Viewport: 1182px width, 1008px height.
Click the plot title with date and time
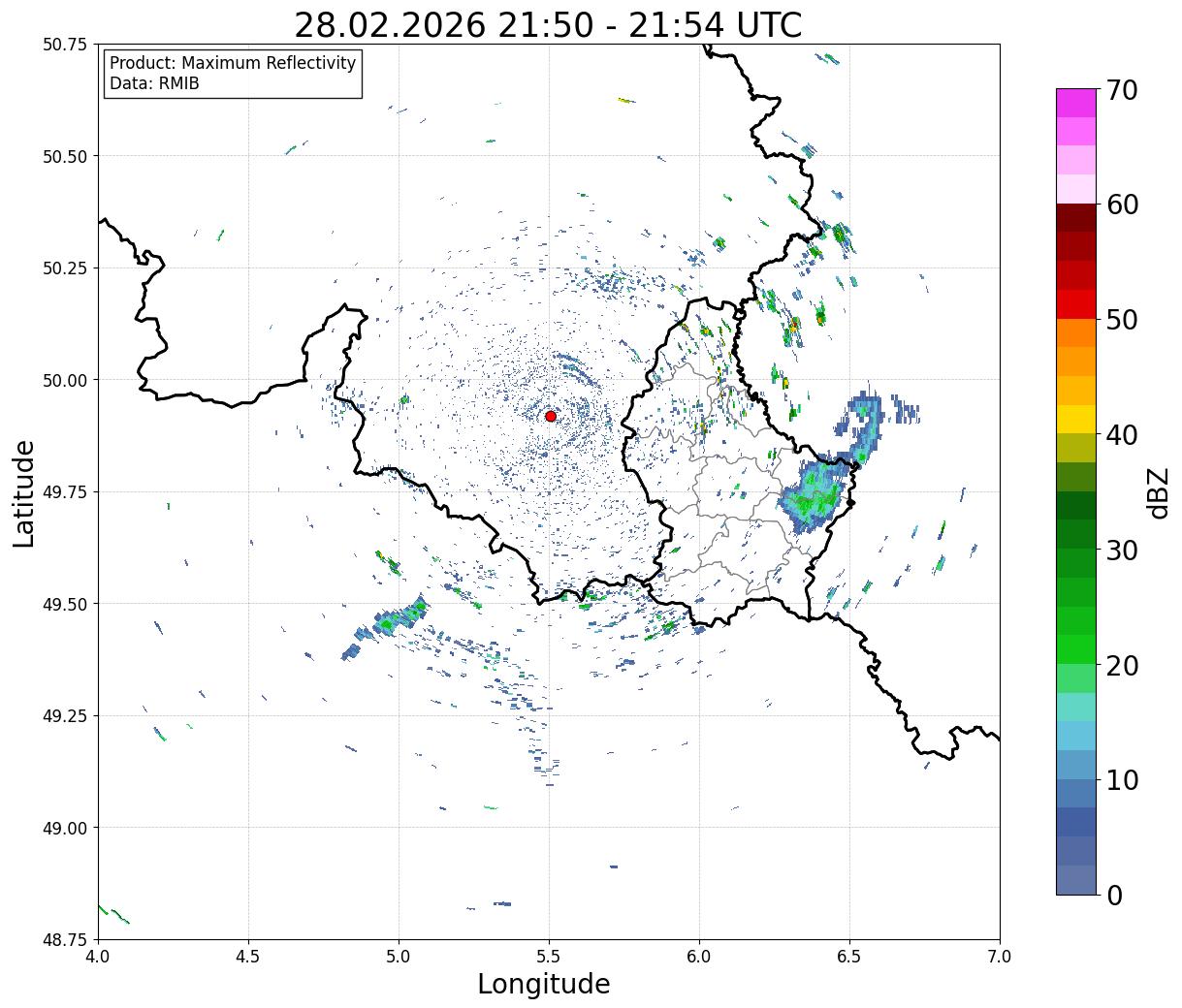pyautogui.click(x=548, y=24)
